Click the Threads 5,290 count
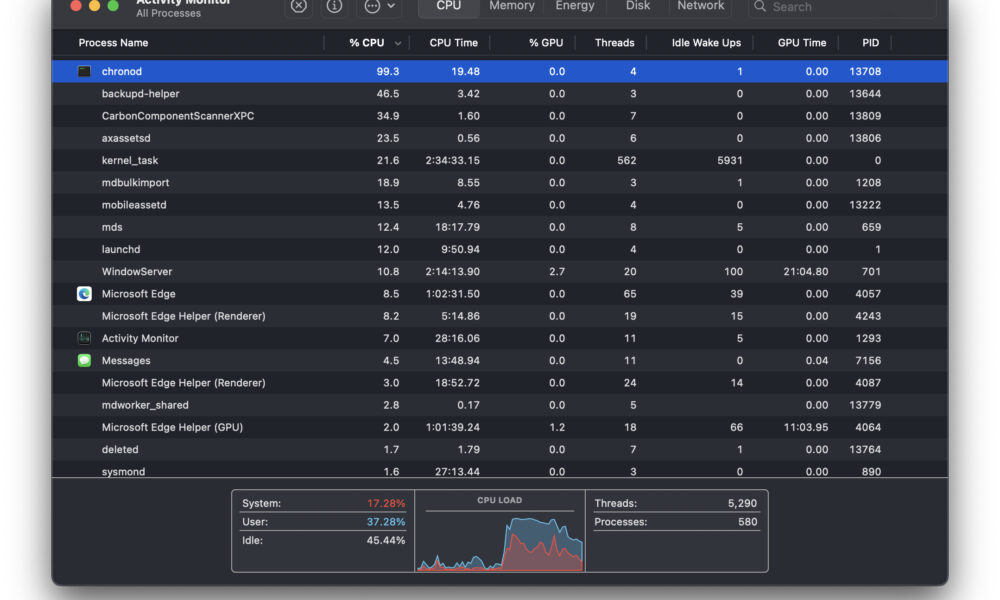Screen dimensions: 1000x600 point(742,503)
